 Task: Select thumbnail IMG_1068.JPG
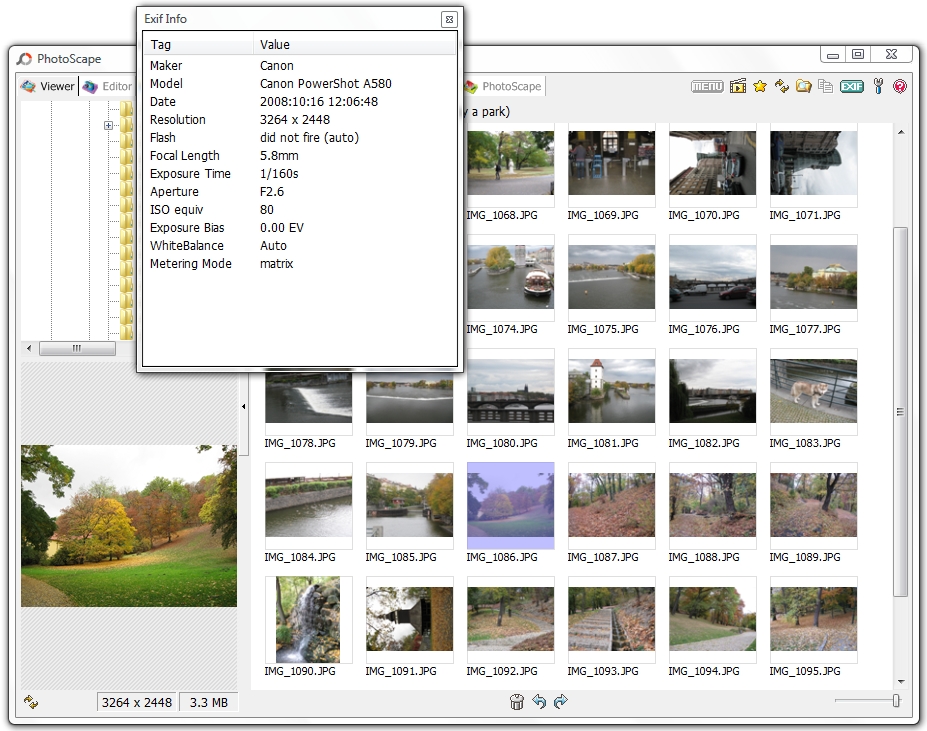click(x=511, y=163)
